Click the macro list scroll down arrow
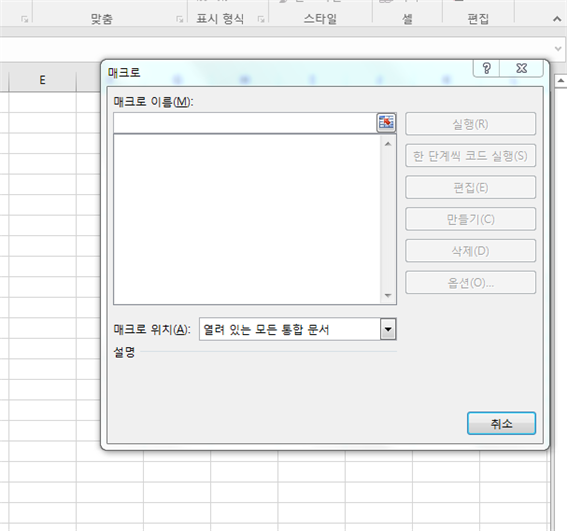This screenshot has height=531, width=567. click(x=388, y=296)
